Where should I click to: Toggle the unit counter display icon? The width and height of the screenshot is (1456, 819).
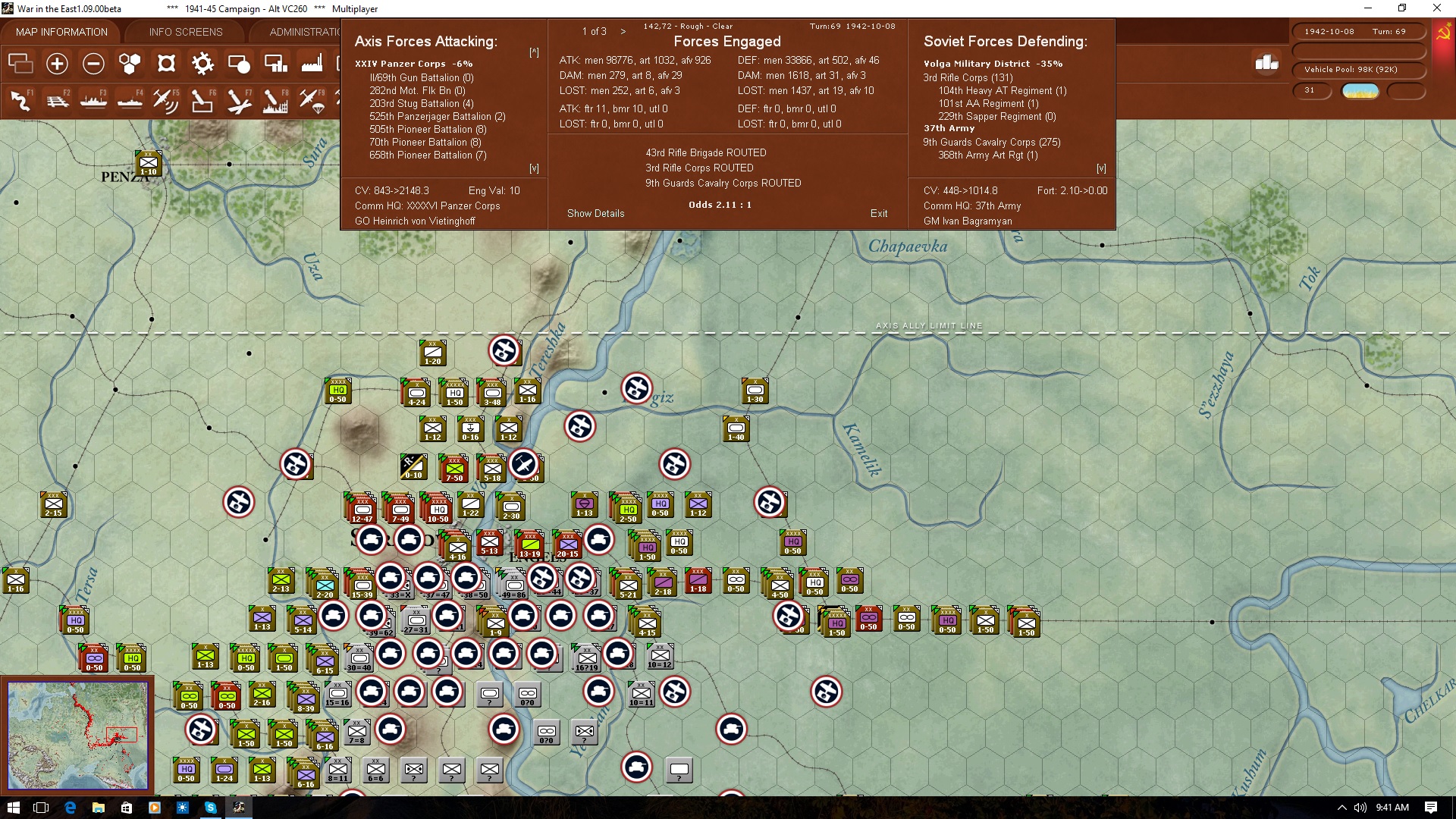point(239,64)
